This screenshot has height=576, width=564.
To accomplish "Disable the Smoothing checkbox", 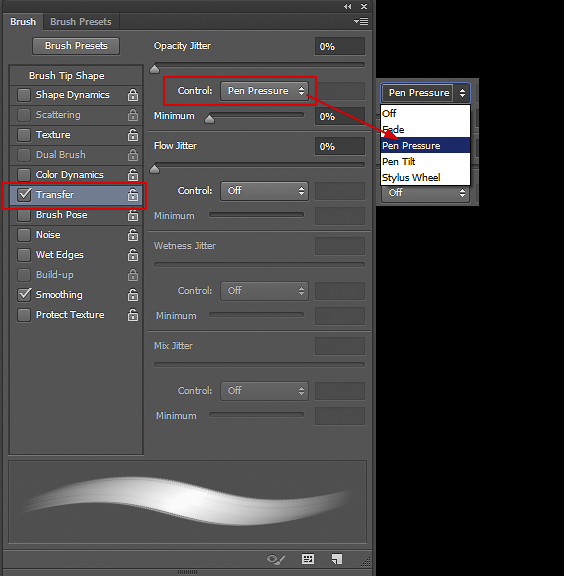I will pyautogui.click(x=24, y=294).
